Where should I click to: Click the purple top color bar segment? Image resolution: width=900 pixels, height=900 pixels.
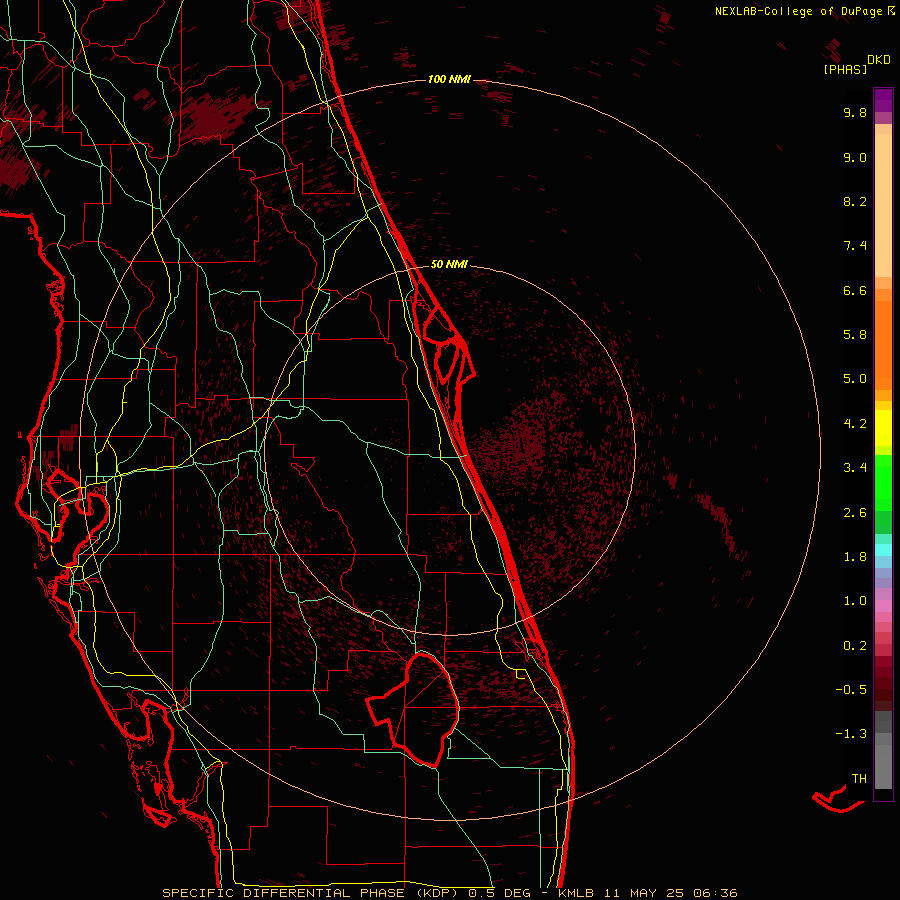click(x=883, y=100)
